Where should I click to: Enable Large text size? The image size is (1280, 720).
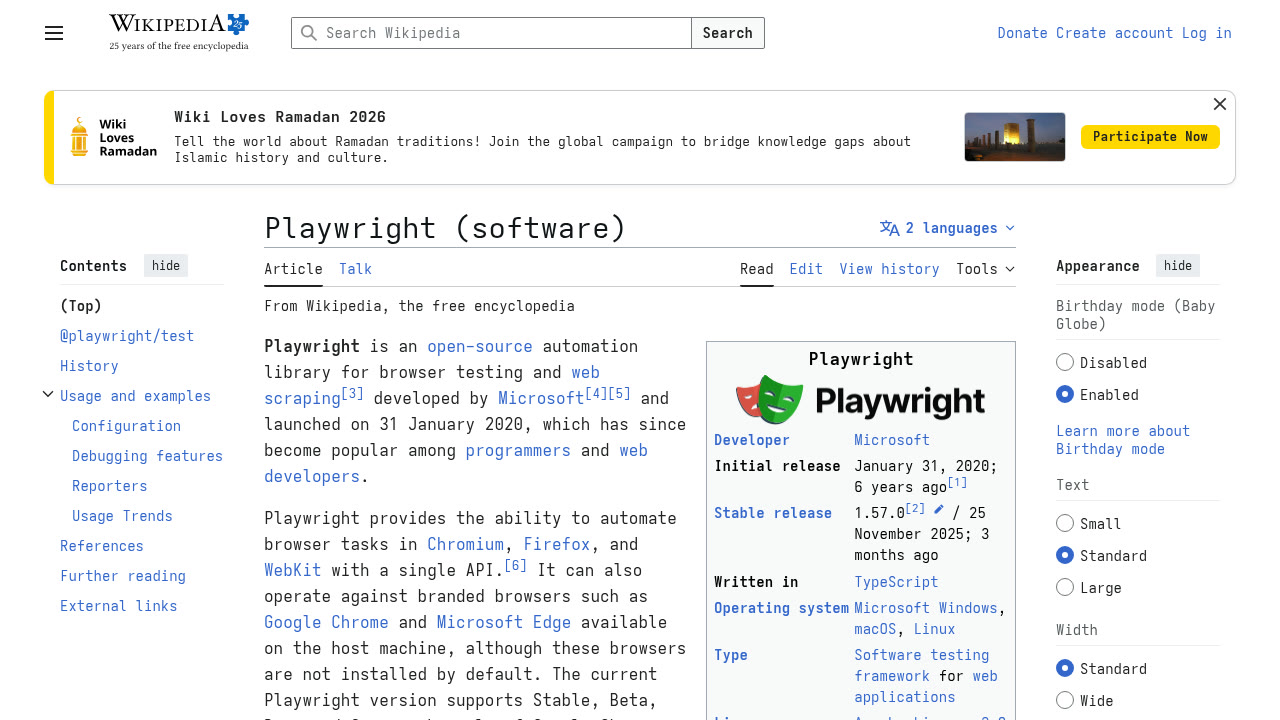1064,587
